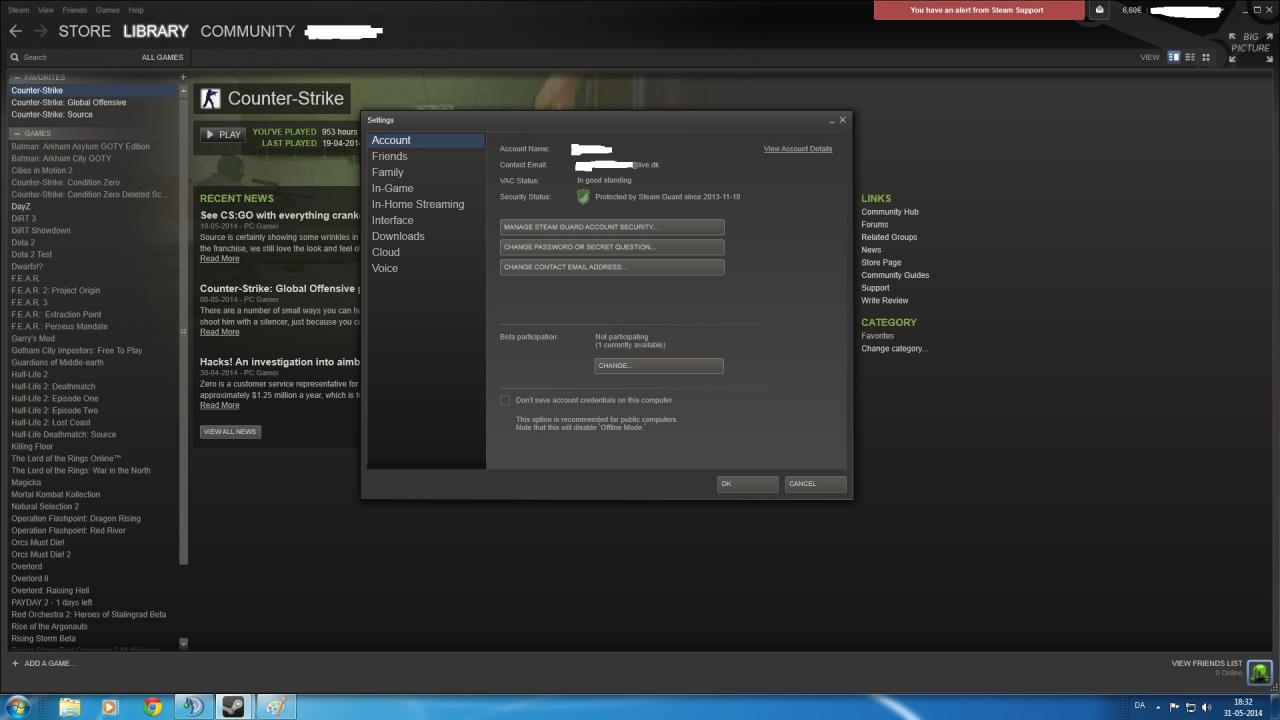The height and width of the screenshot is (720, 1280).
Task: Switch library to list view icon
Action: tap(1190, 57)
